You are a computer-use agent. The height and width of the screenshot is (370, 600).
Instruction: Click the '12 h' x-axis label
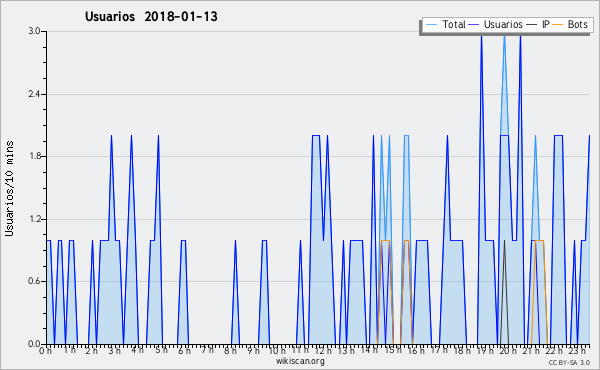(x=324, y=351)
